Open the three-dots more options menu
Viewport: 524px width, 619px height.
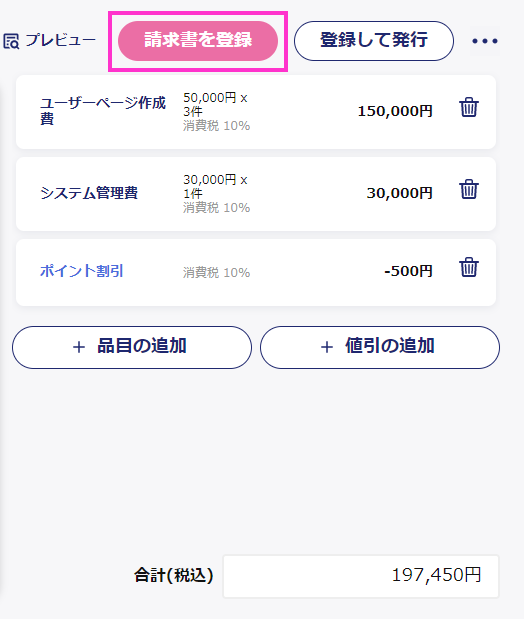tap(485, 41)
